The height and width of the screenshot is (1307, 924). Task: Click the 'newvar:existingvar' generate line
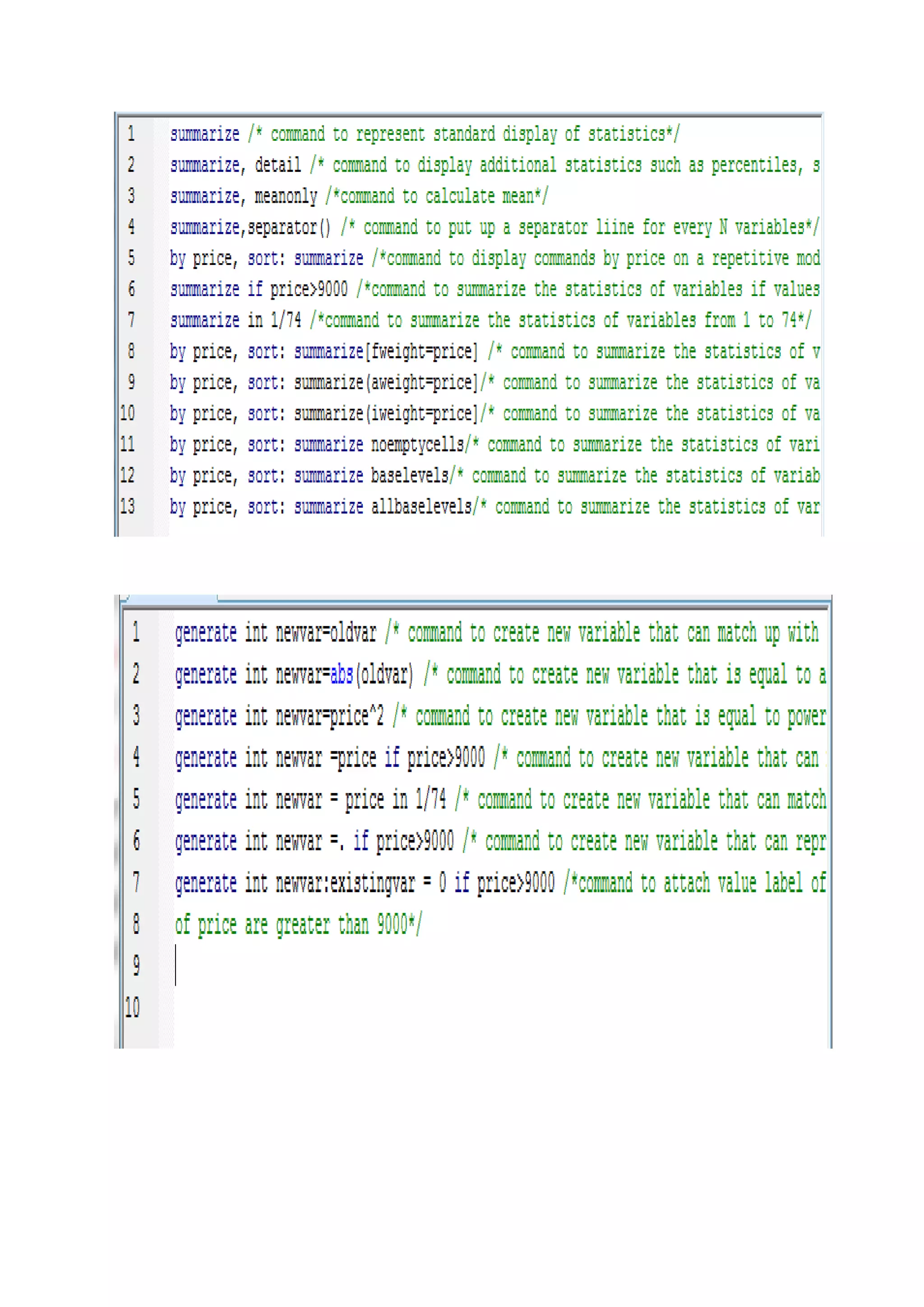point(501,884)
